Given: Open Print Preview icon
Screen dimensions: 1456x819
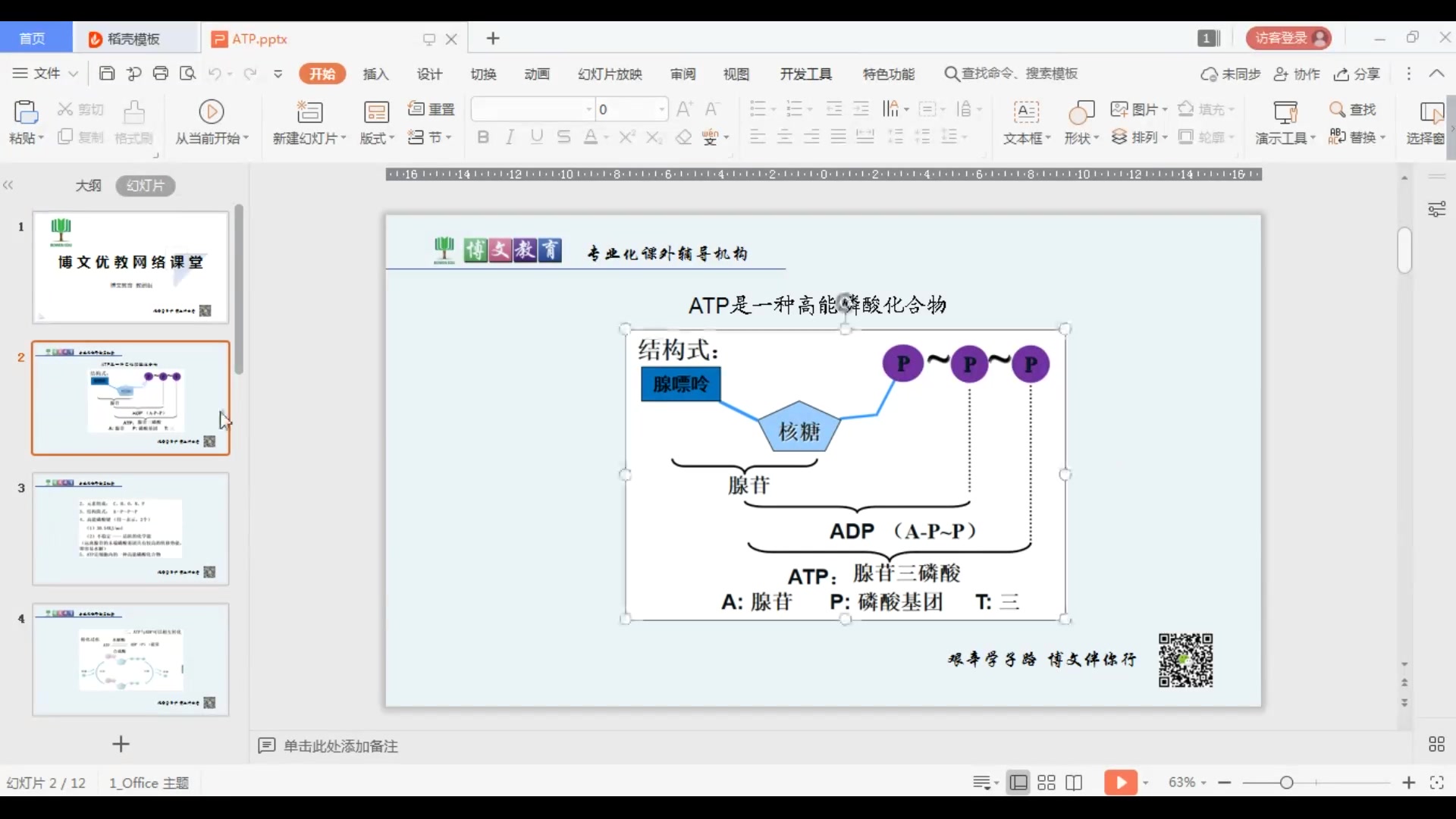Looking at the screenshot, I should pos(187,74).
